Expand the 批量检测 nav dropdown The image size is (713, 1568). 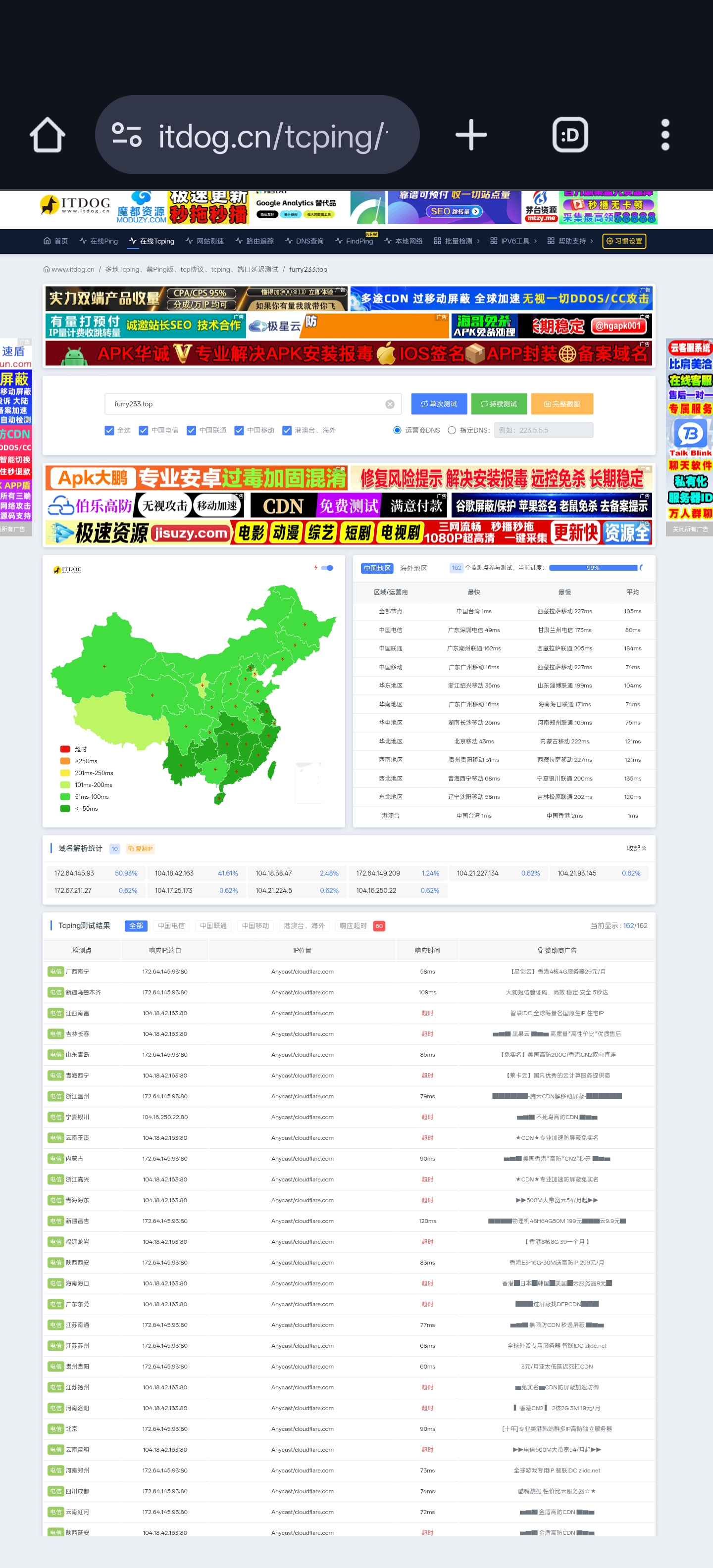(x=457, y=241)
